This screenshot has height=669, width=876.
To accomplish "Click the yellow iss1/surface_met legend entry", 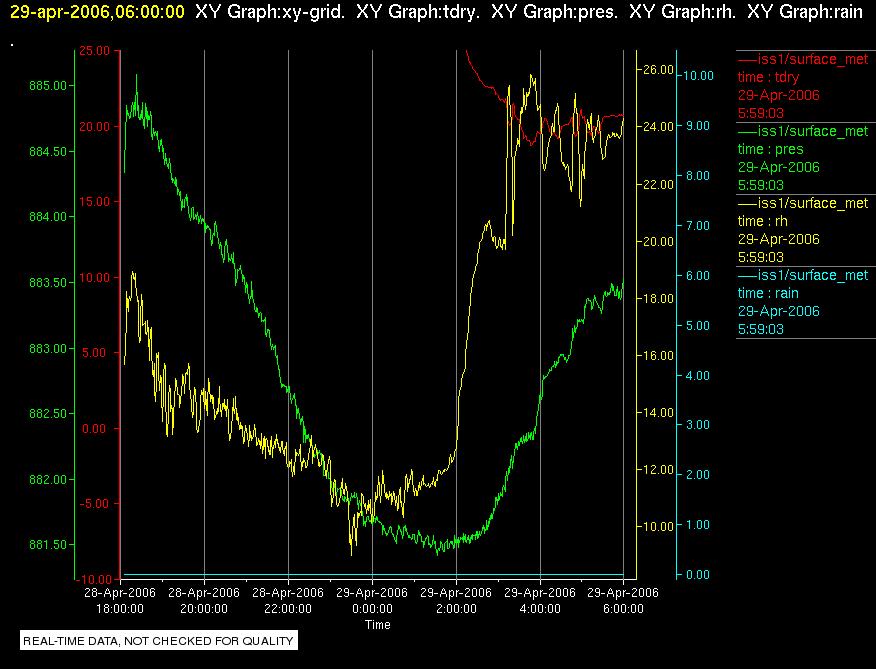I will coord(803,203).
